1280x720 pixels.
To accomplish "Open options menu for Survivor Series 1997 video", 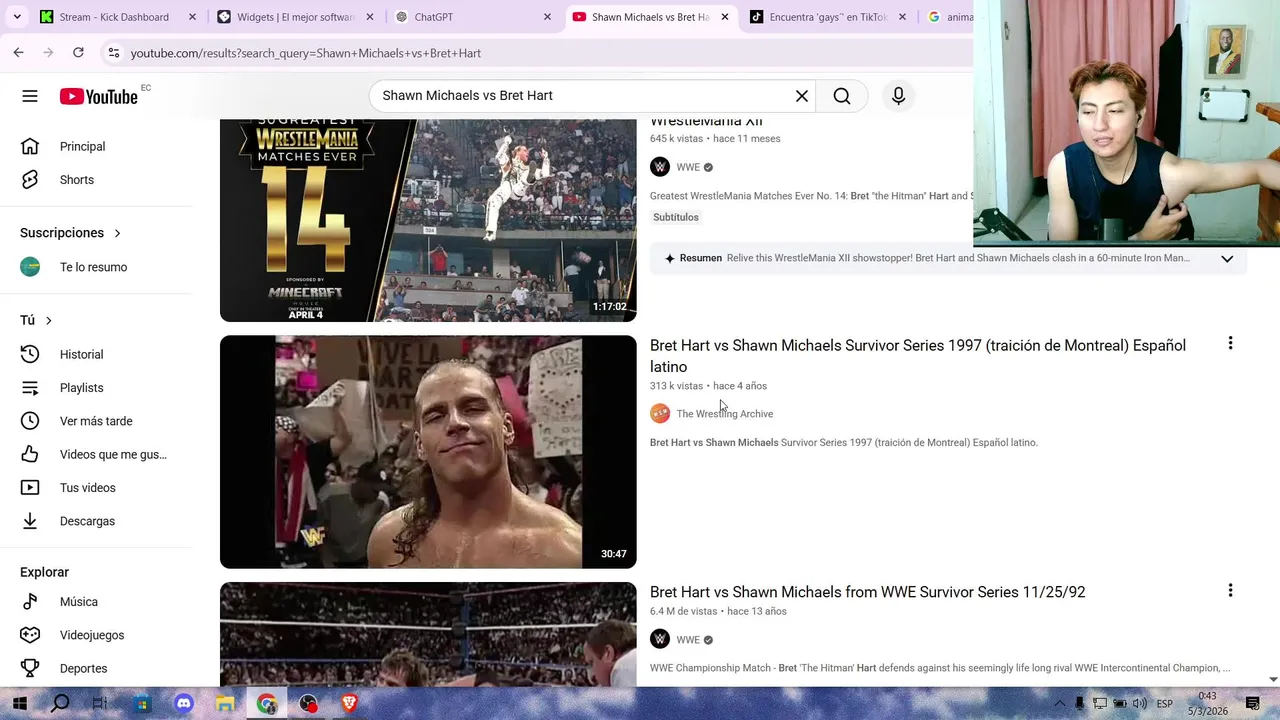I will [x=1230, y=344].
